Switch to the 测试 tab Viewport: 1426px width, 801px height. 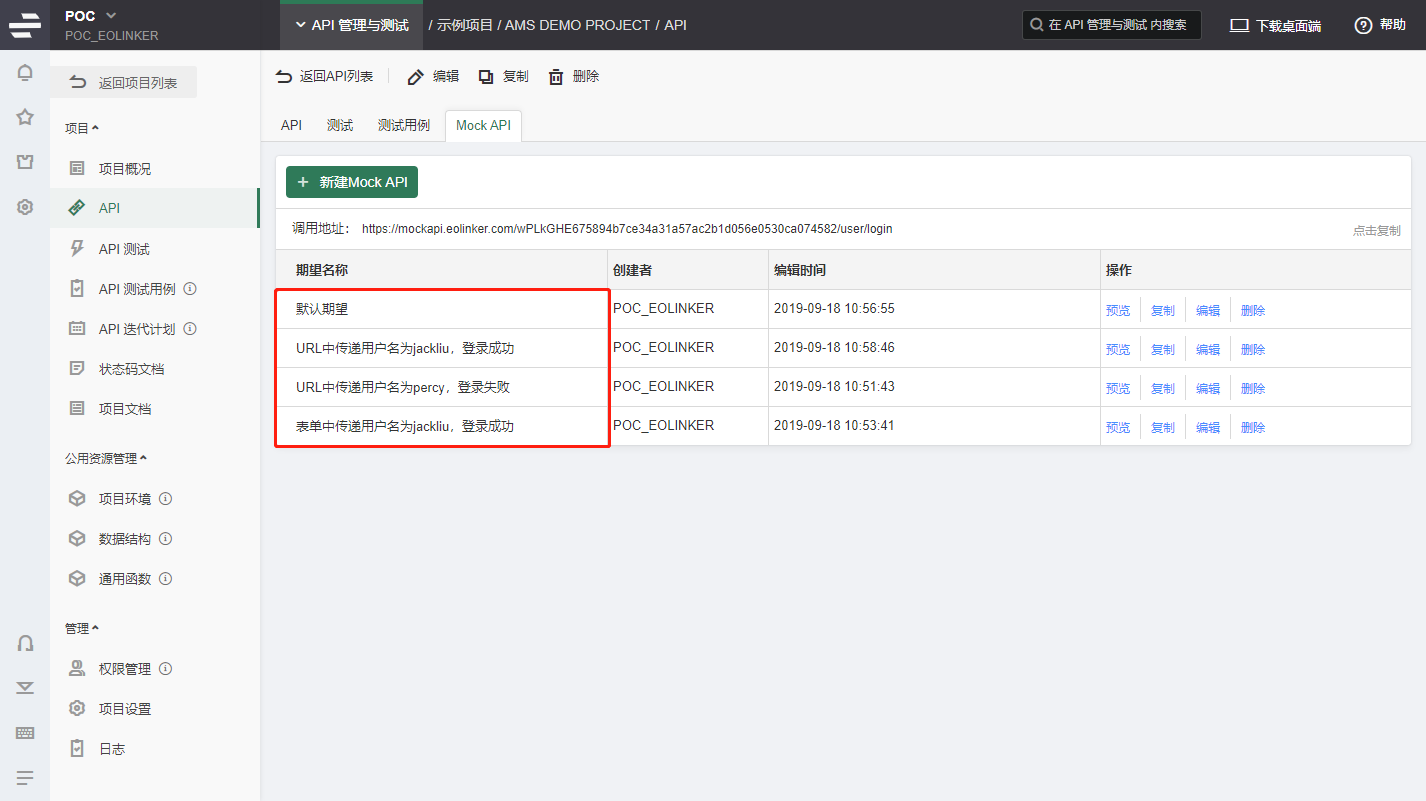[x=339, y=125]
